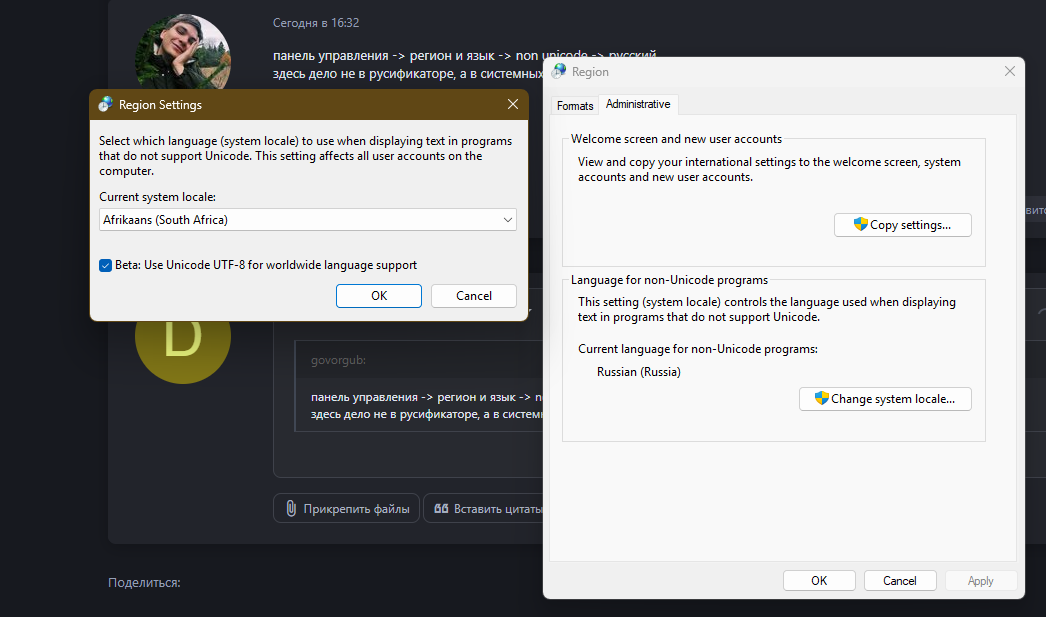Click the globe icon in Region Settings title bar
1046x617 pixels.
(x=105, y=105)
